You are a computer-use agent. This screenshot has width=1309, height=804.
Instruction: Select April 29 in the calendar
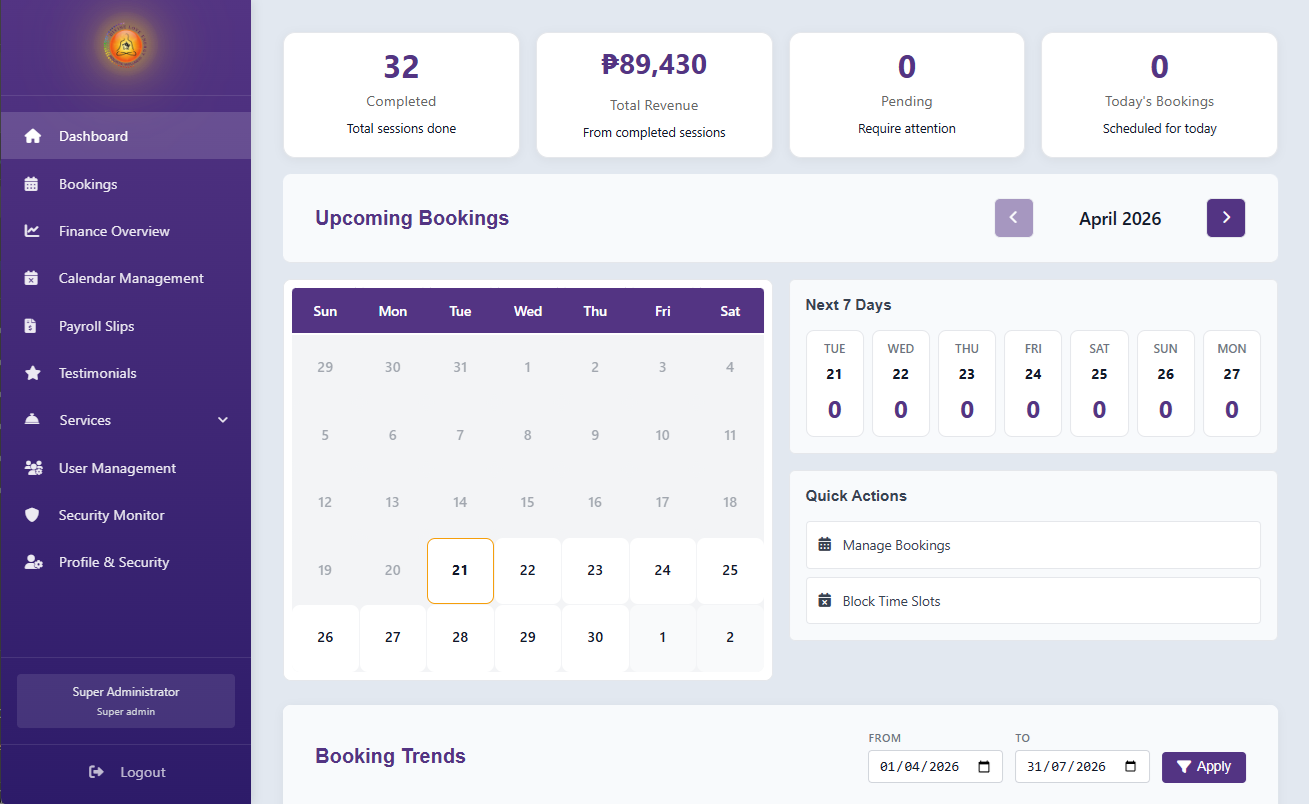point(528,638)
